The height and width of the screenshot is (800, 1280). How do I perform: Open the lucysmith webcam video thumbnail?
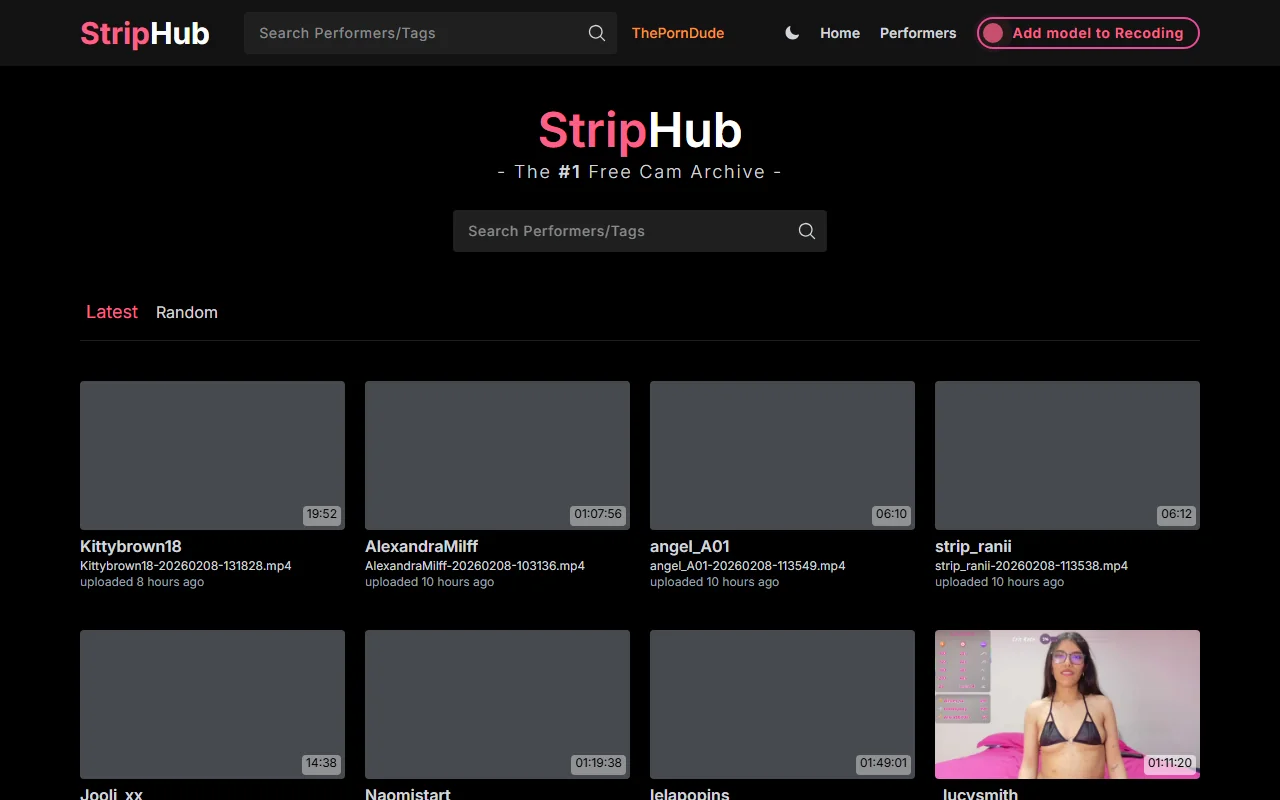coord(1067,705)
